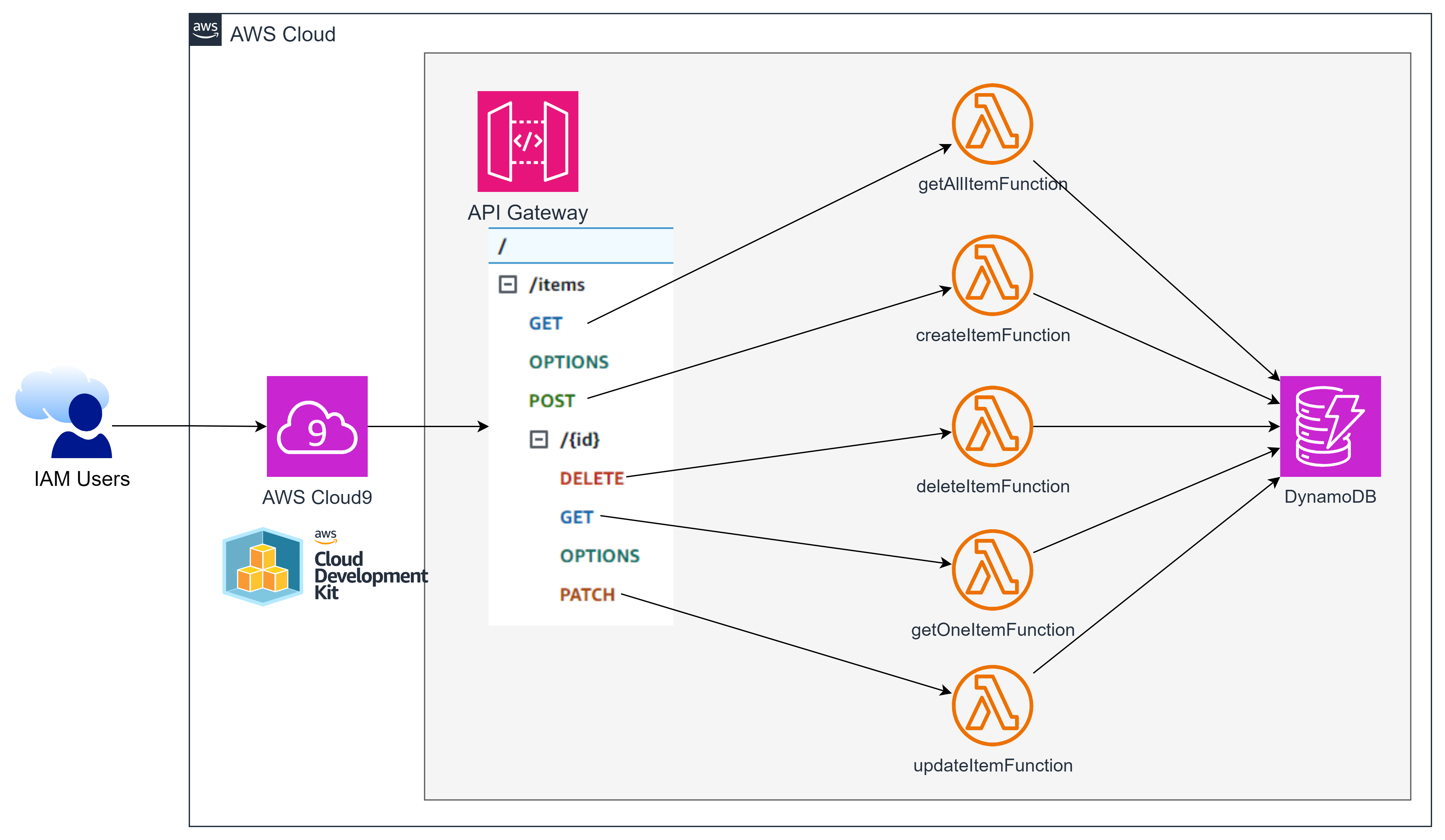1445x840 pixels.
Task: Select the POST method under /items
Action: click(552, 401)
